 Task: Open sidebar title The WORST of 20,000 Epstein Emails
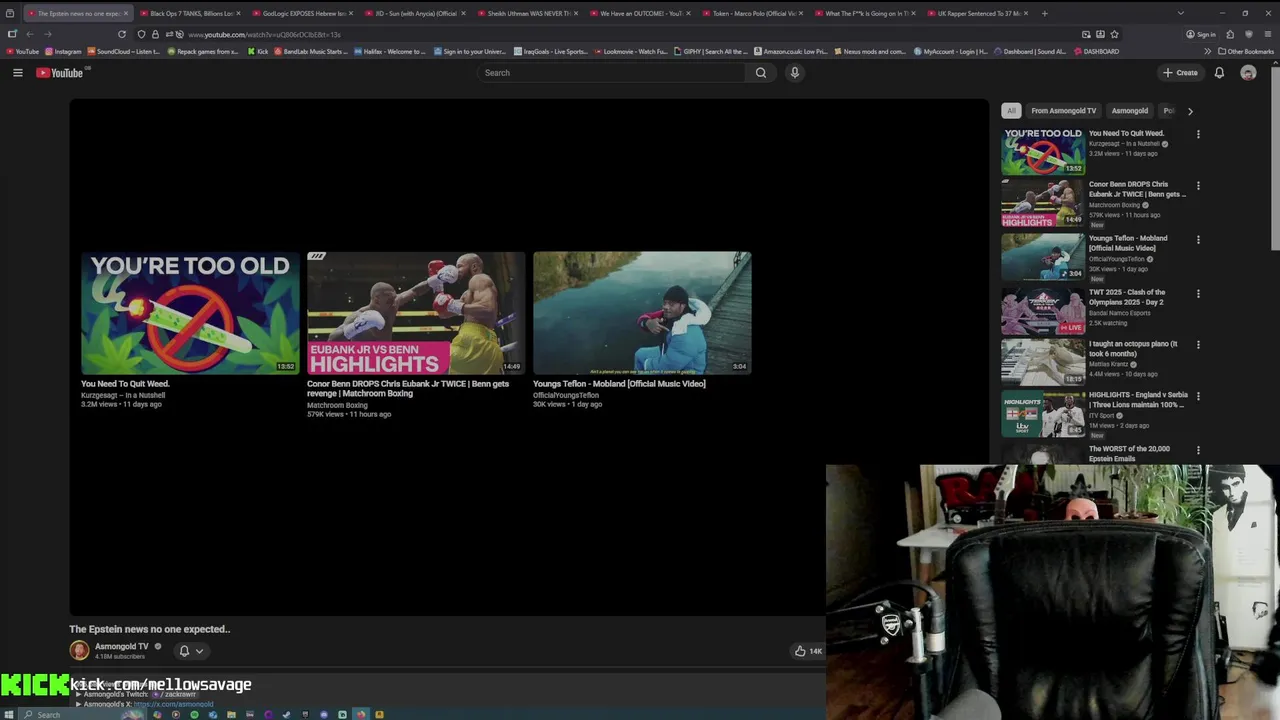(x=1129, y=453)
